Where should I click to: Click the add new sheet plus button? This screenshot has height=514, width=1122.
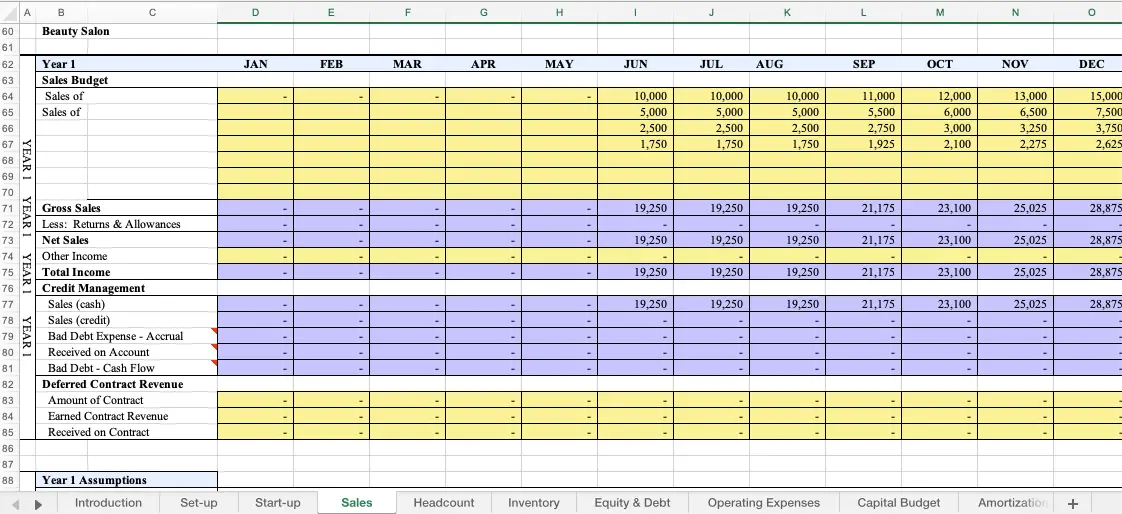tap(1073, 503)
